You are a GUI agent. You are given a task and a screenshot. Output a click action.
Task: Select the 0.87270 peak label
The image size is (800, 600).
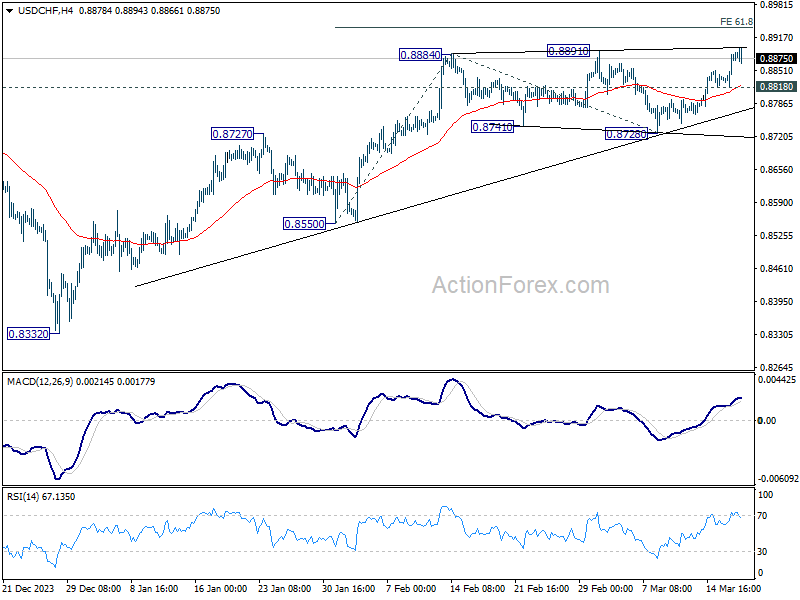click(232, 134)
